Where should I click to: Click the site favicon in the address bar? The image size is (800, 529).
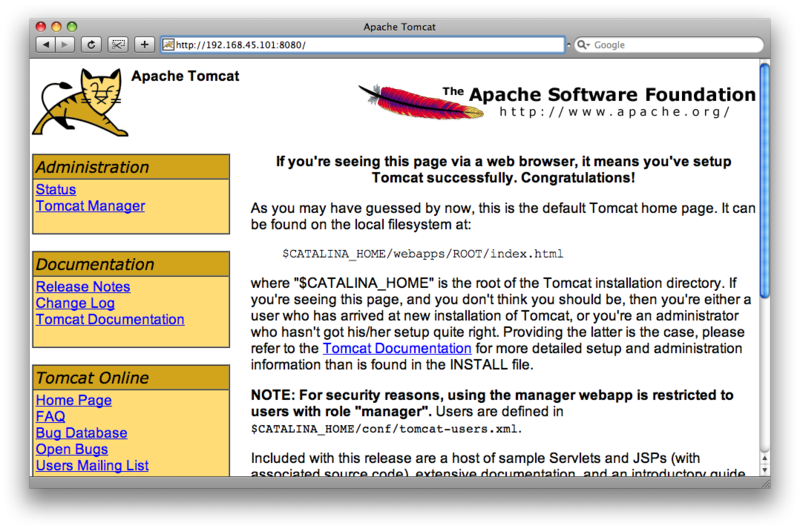point(168,45)
